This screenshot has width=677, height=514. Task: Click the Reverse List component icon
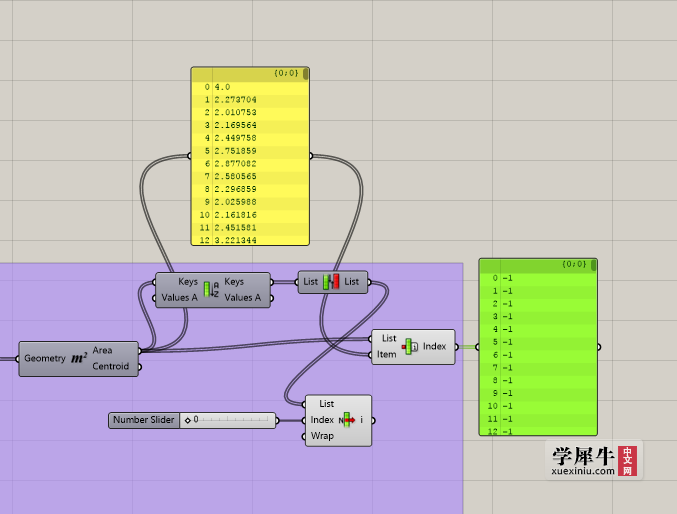331,282
